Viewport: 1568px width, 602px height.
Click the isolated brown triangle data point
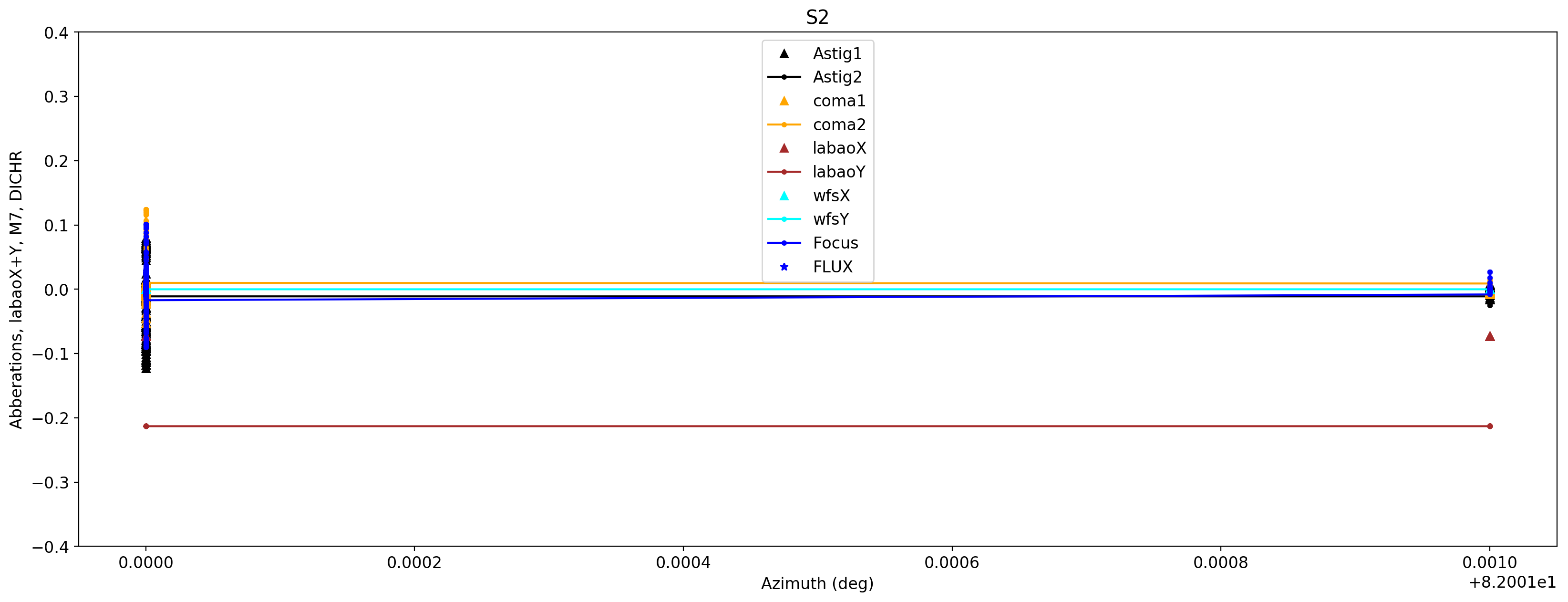(1489, 336)
